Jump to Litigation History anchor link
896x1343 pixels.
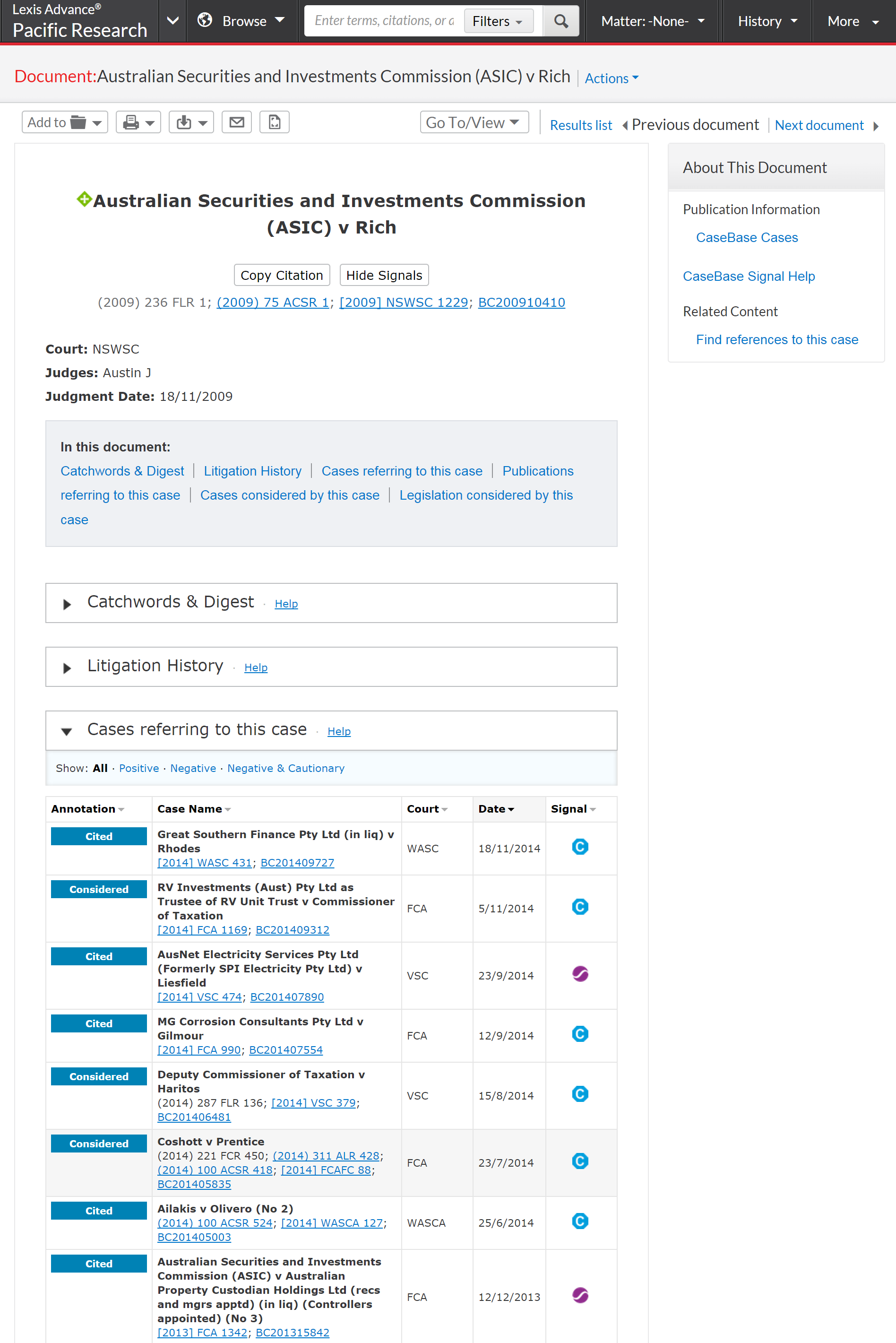[252, 471]
